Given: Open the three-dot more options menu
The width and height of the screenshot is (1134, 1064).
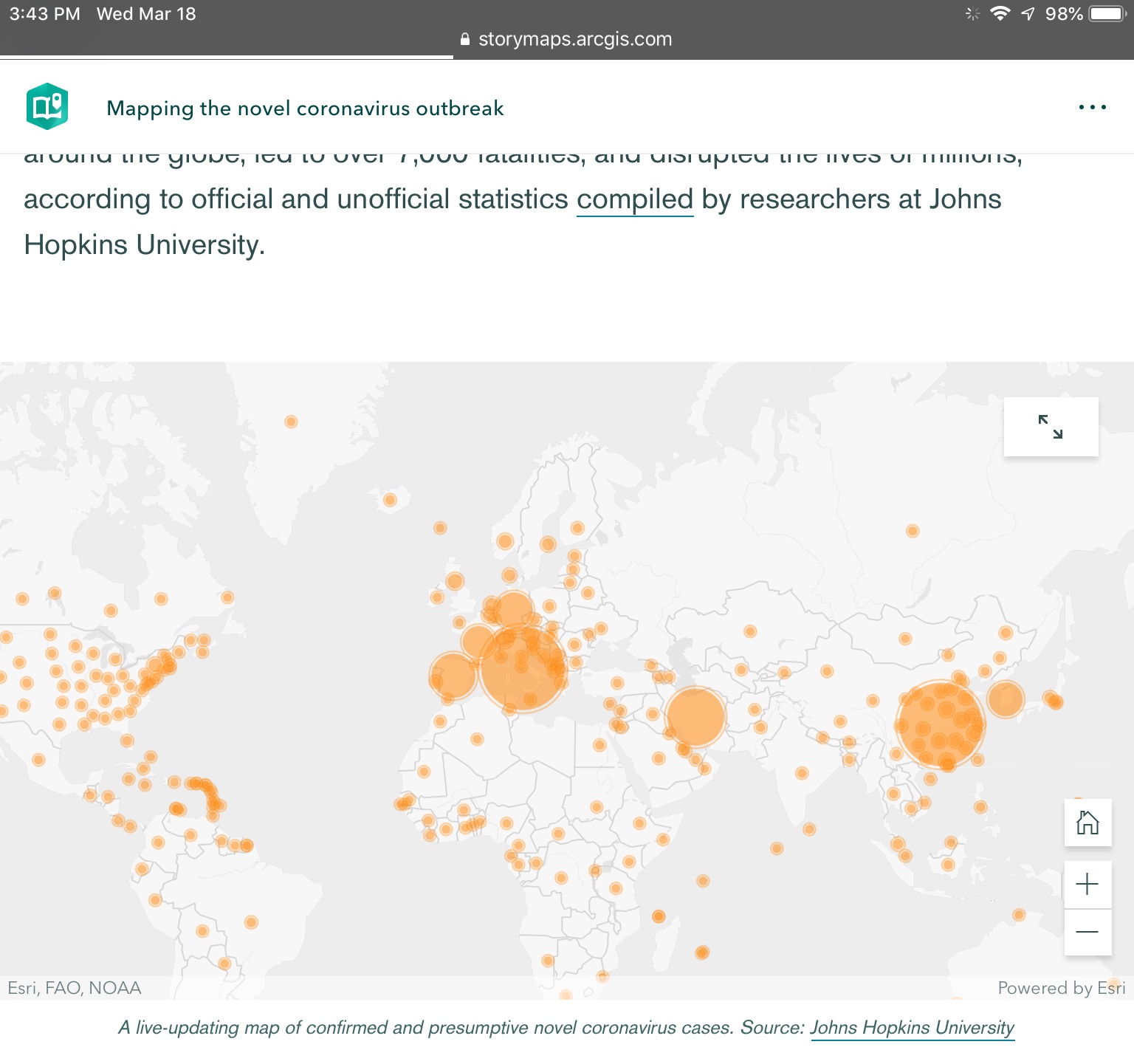Looking at the screenshot, I should [x=1092, y=108].
